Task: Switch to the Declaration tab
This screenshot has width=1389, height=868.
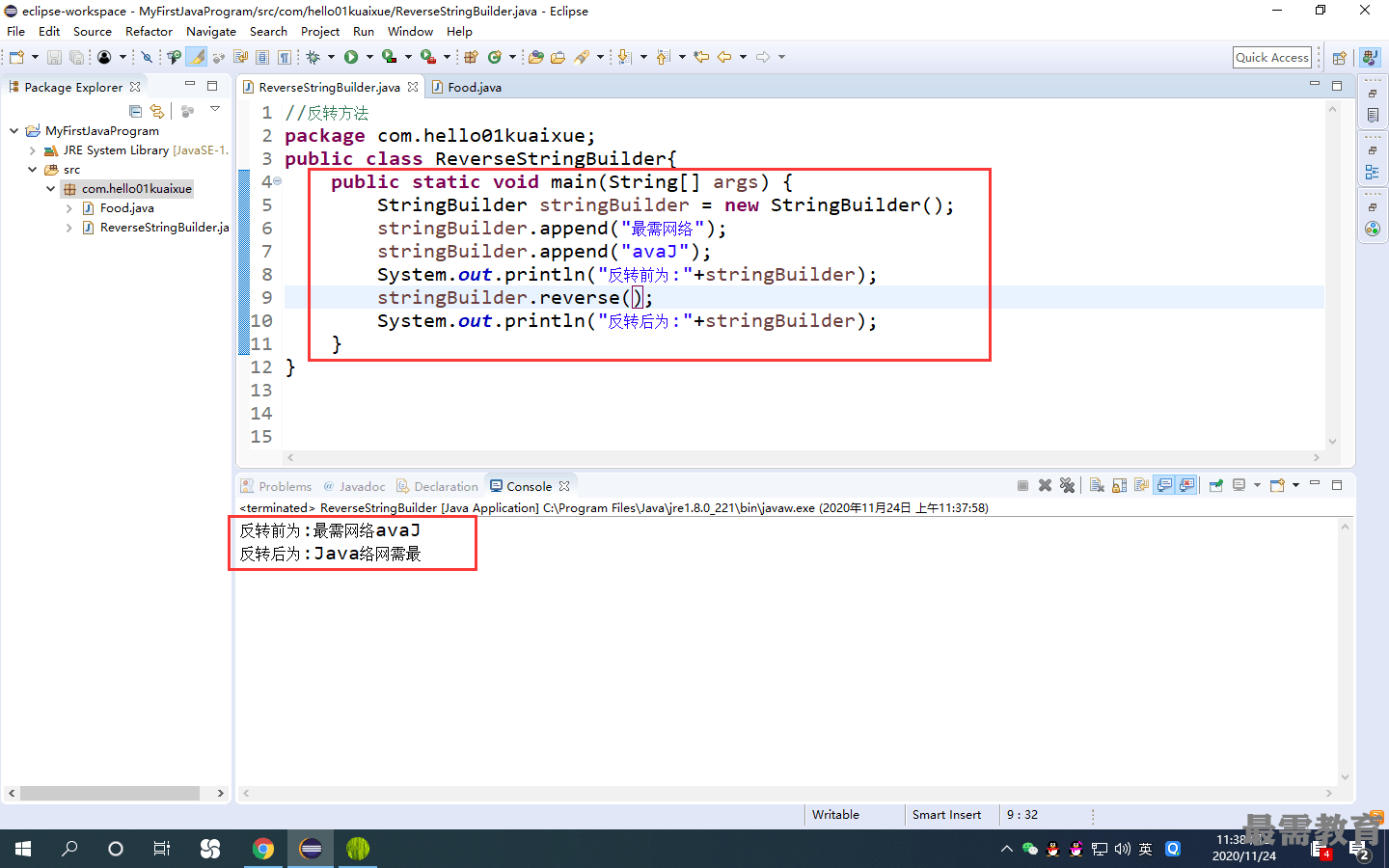Action: 438,486
